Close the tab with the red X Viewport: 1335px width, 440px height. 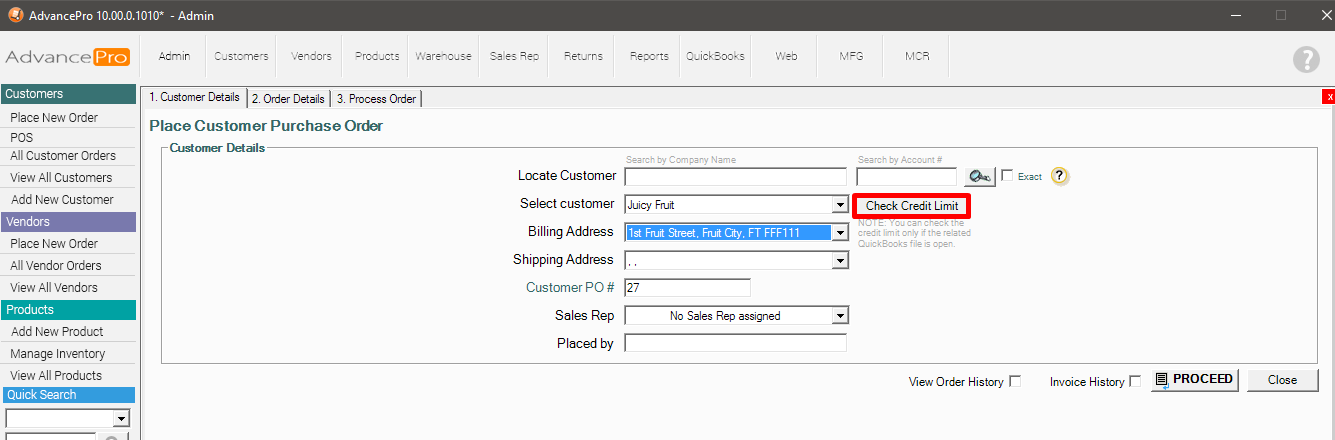[1328, 97]
